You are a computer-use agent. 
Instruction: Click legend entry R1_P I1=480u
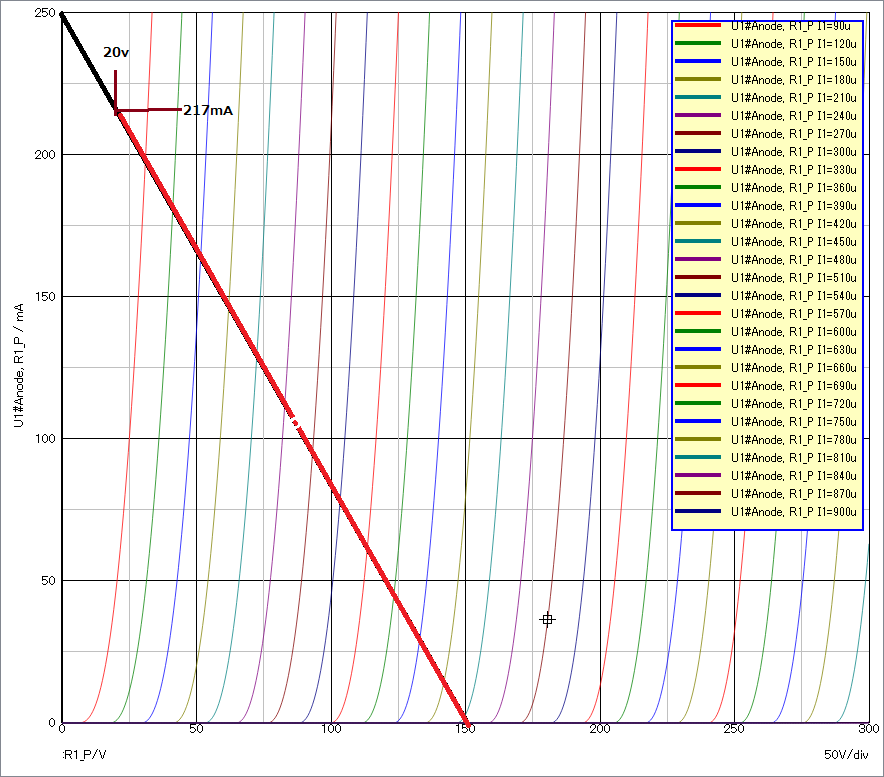tap(766, 259)
